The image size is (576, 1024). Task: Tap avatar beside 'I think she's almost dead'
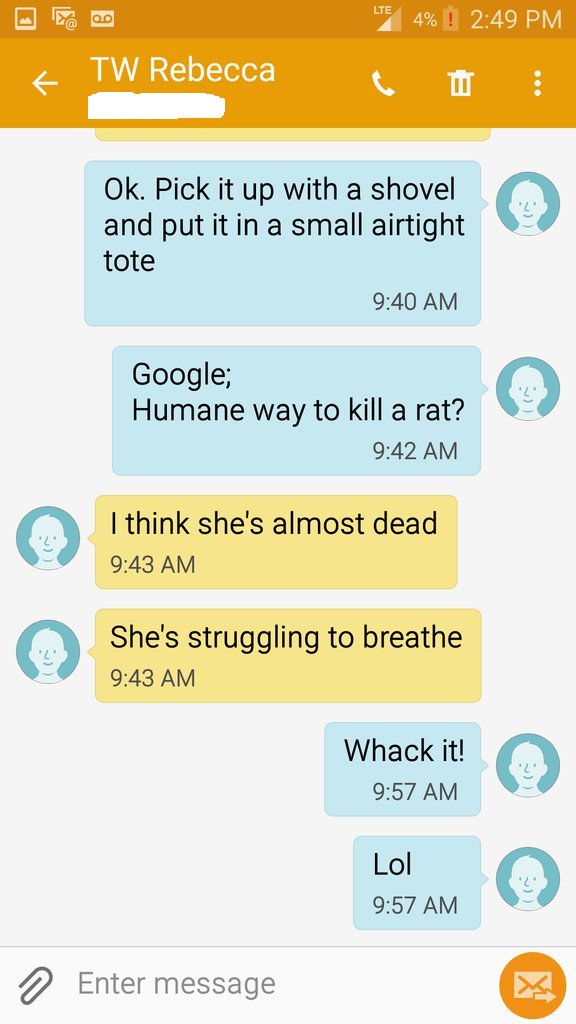[48, 538]
